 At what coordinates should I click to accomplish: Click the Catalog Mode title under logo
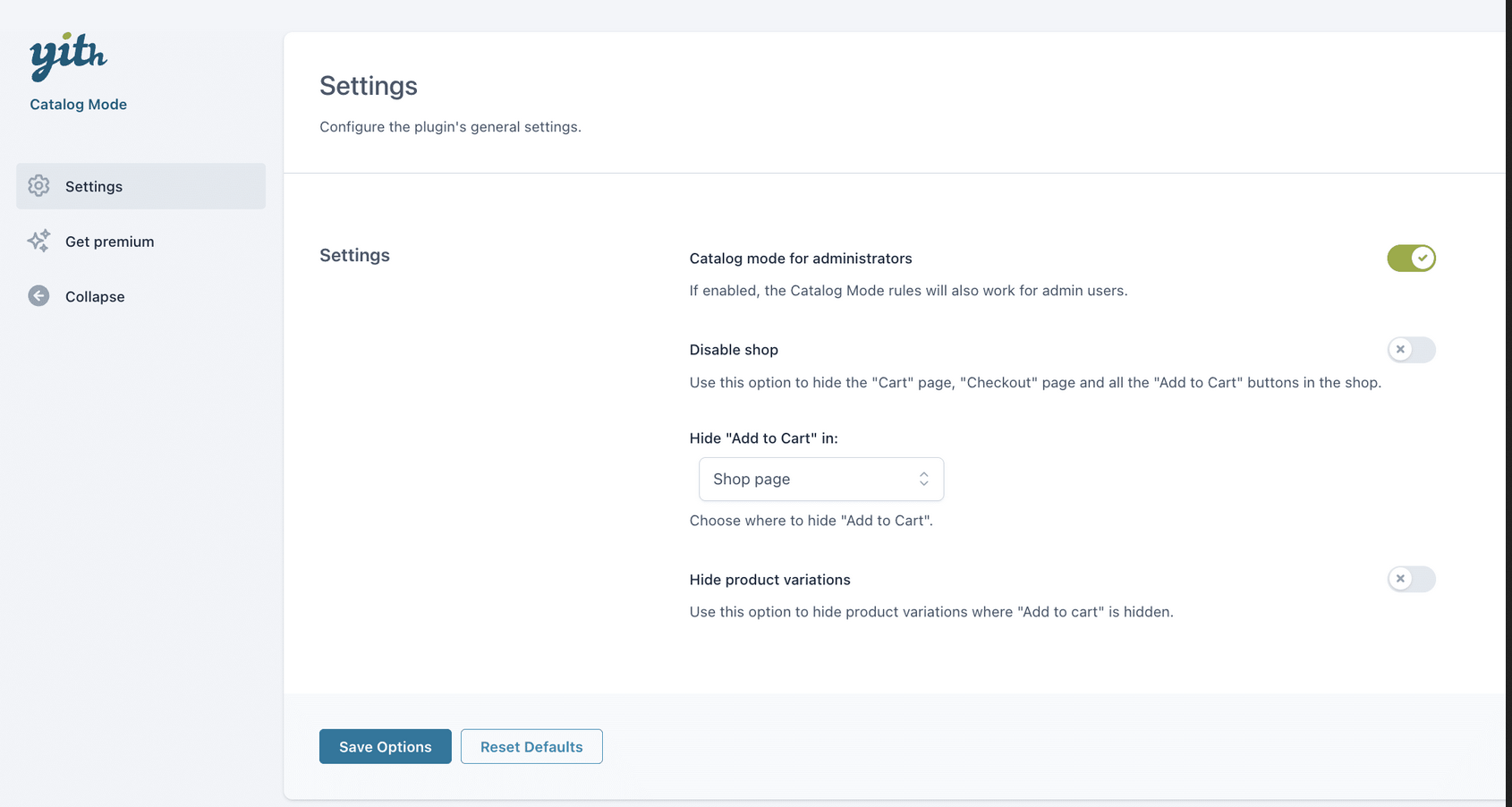click(x=79, y=105)
